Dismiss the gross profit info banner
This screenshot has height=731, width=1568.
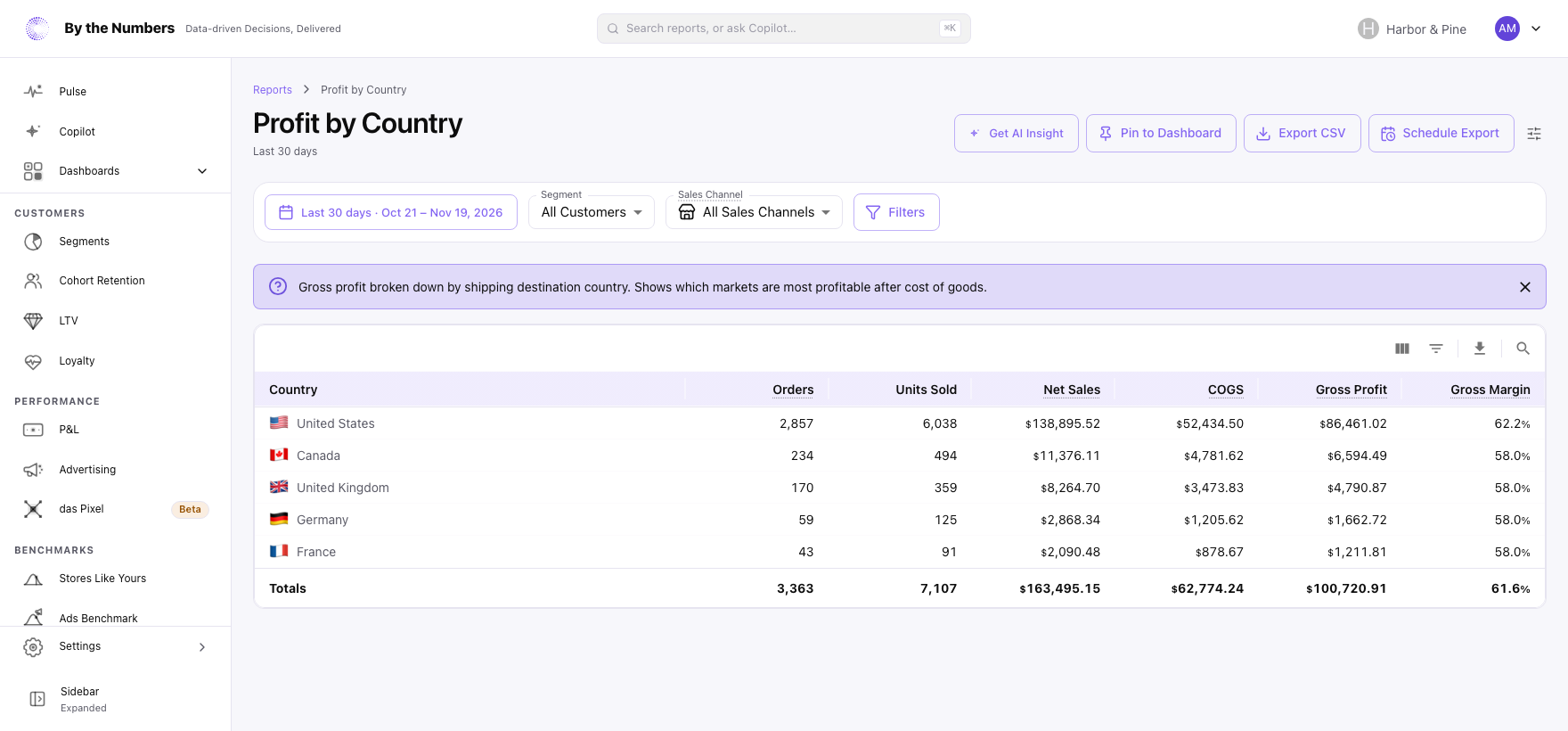pos(1525,287)
